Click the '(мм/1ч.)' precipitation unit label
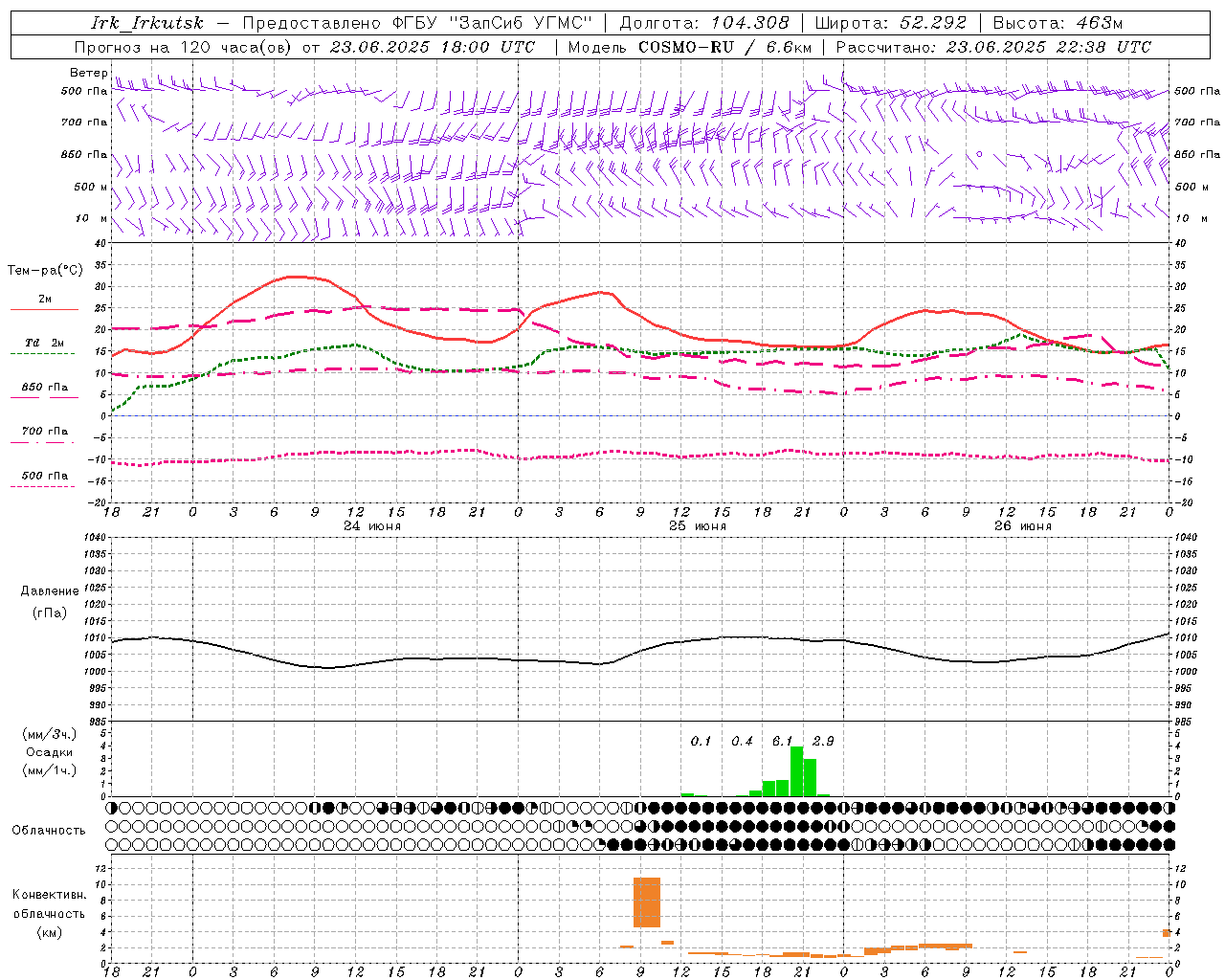The image size is (1225, 980). pyautogui.click(x=50, y=770)
